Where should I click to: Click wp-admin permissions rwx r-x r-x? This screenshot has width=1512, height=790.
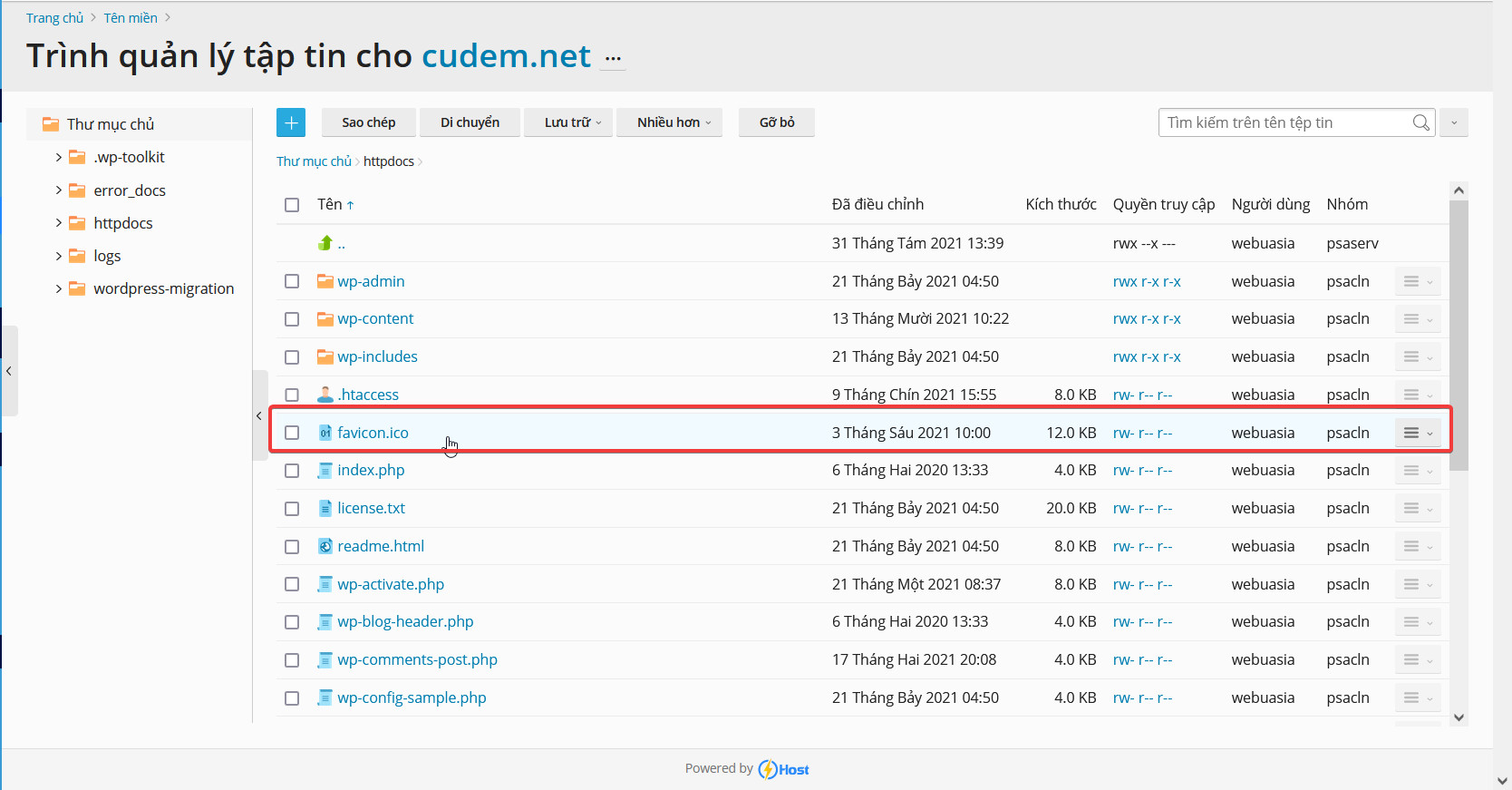(1147, 281)
